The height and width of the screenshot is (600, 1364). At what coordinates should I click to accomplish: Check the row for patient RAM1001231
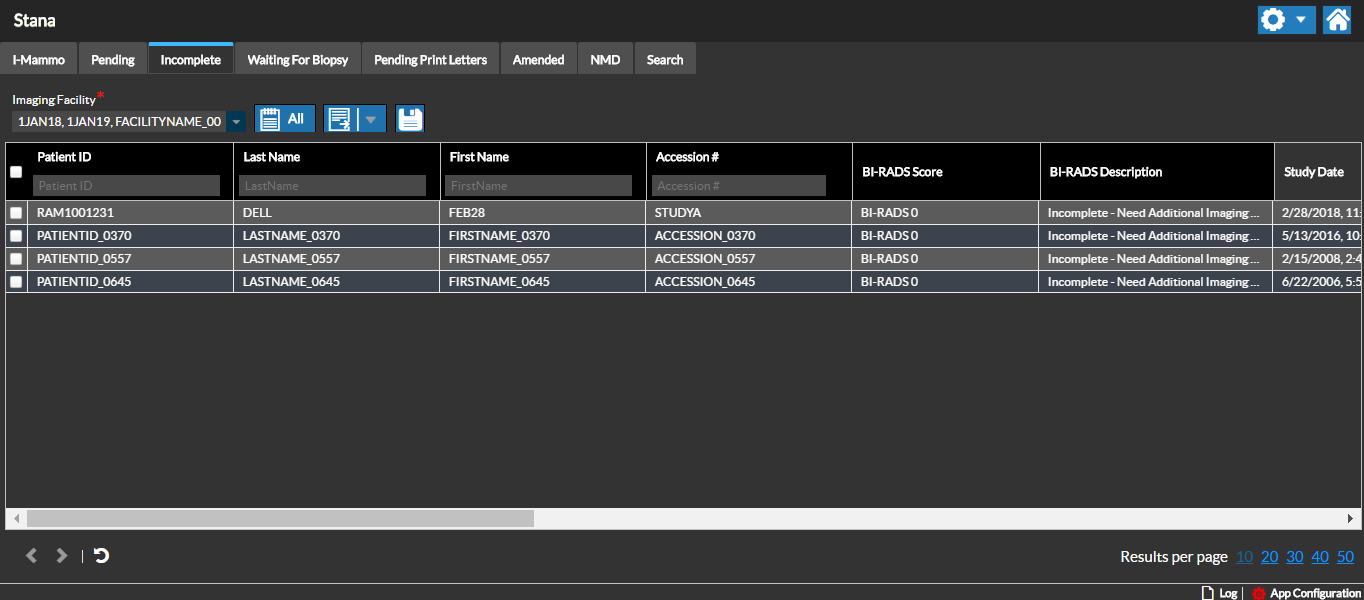click(x=16, y=213)
